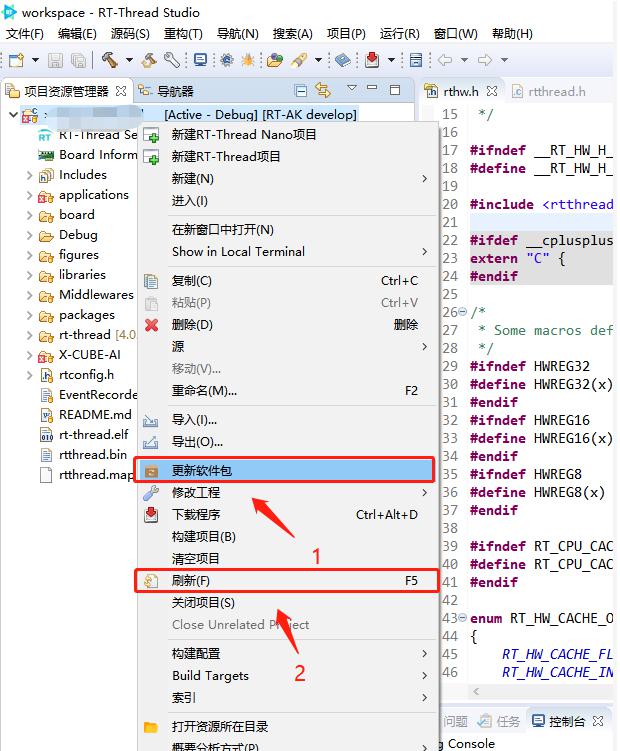
Task: Click the rocket flash toolbar icon
Action: tap(299, 60)
